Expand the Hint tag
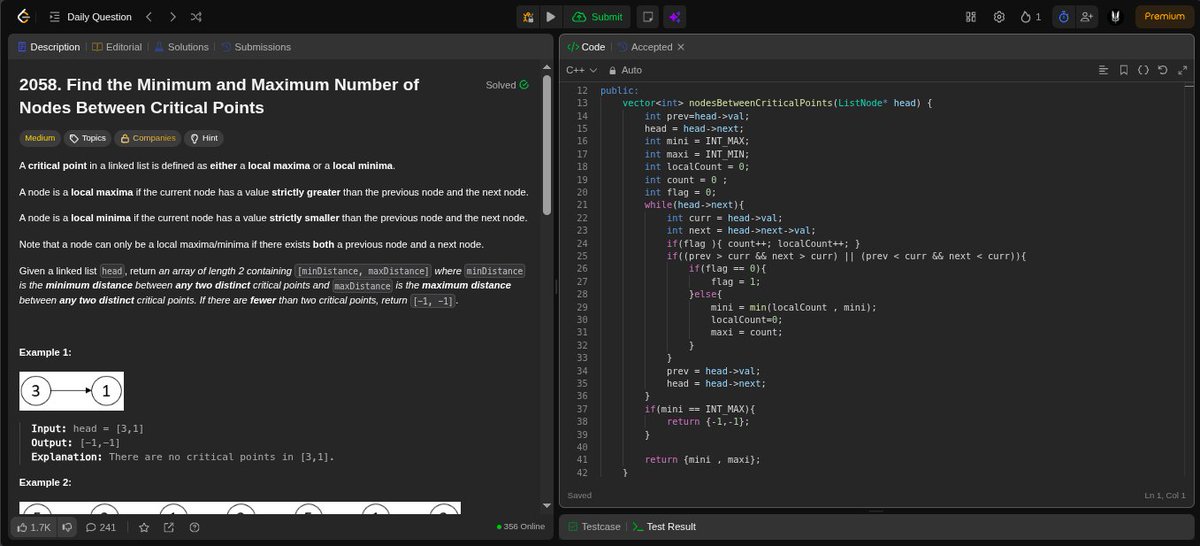The image size is (1200, 546). [204, 138]
